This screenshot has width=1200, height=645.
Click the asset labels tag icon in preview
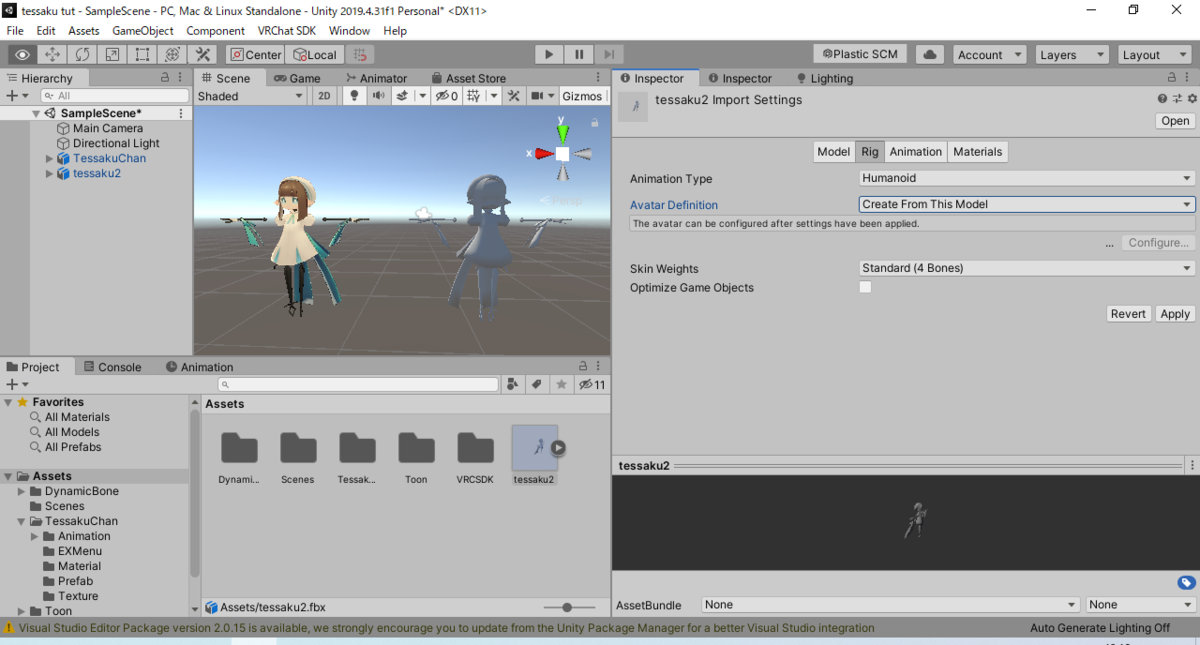pos(1186,583)
